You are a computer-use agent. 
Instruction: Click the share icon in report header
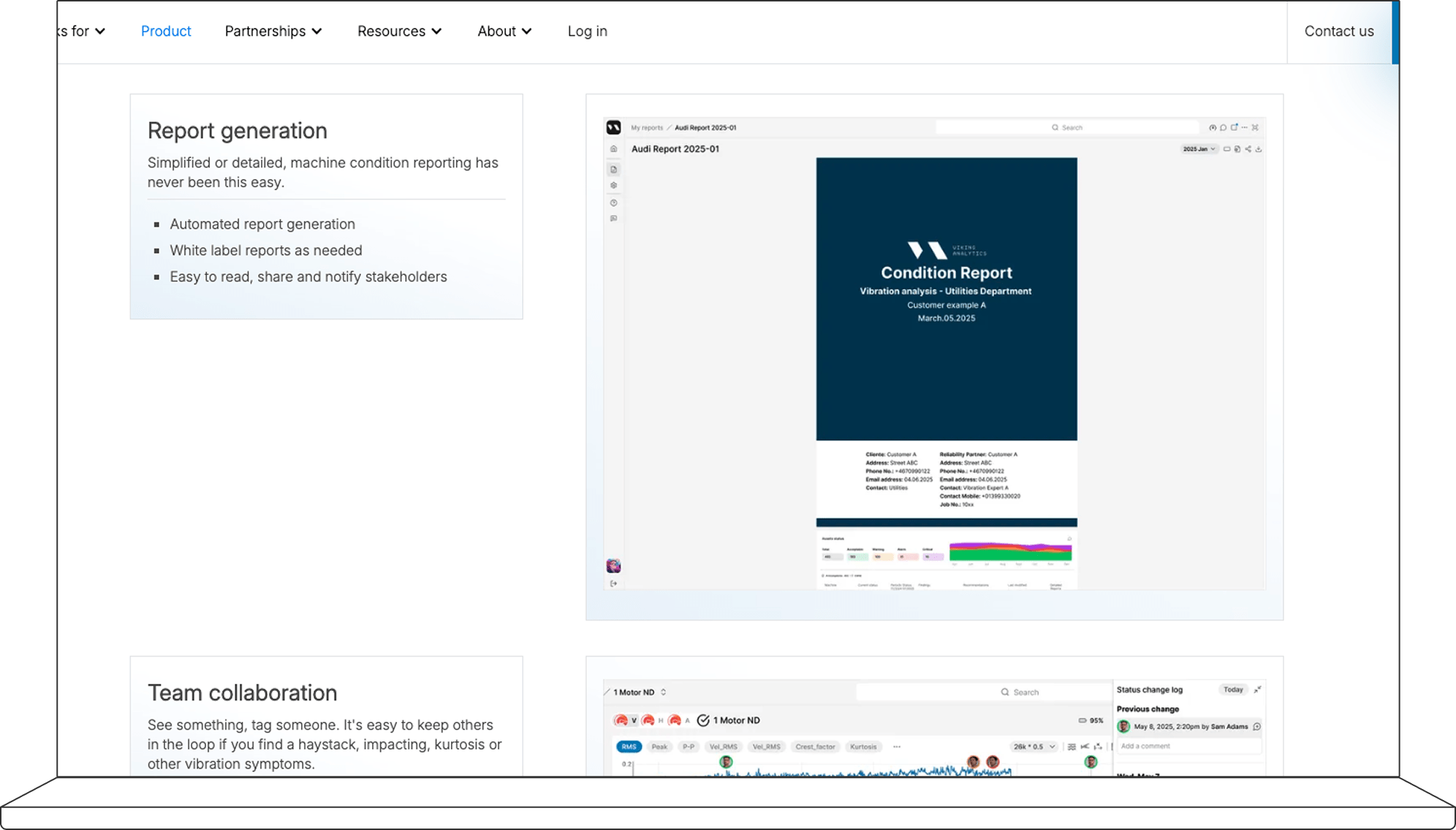1248,149
